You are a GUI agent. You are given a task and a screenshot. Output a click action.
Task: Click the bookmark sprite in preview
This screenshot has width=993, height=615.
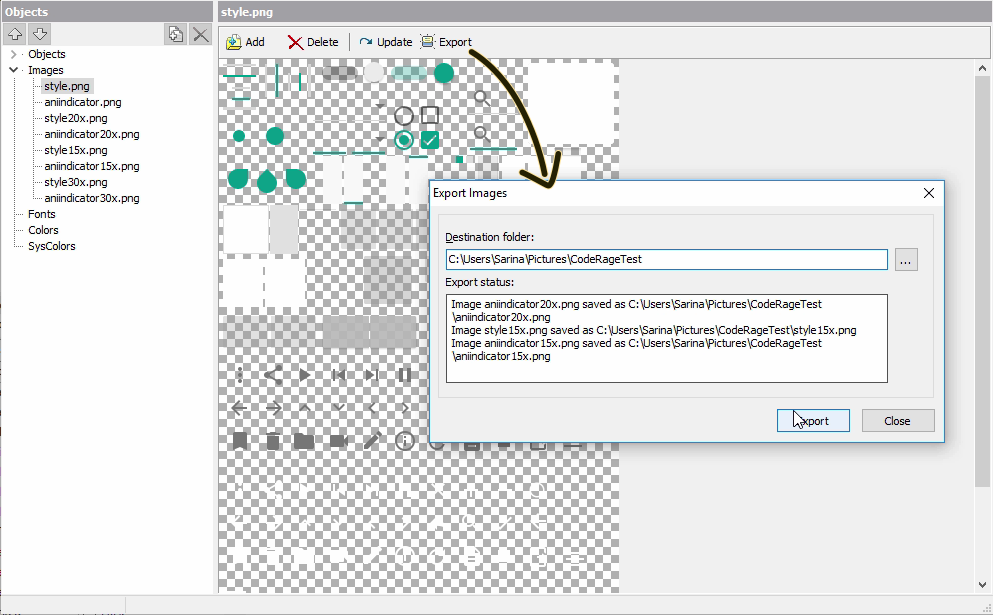coord(240,441)
